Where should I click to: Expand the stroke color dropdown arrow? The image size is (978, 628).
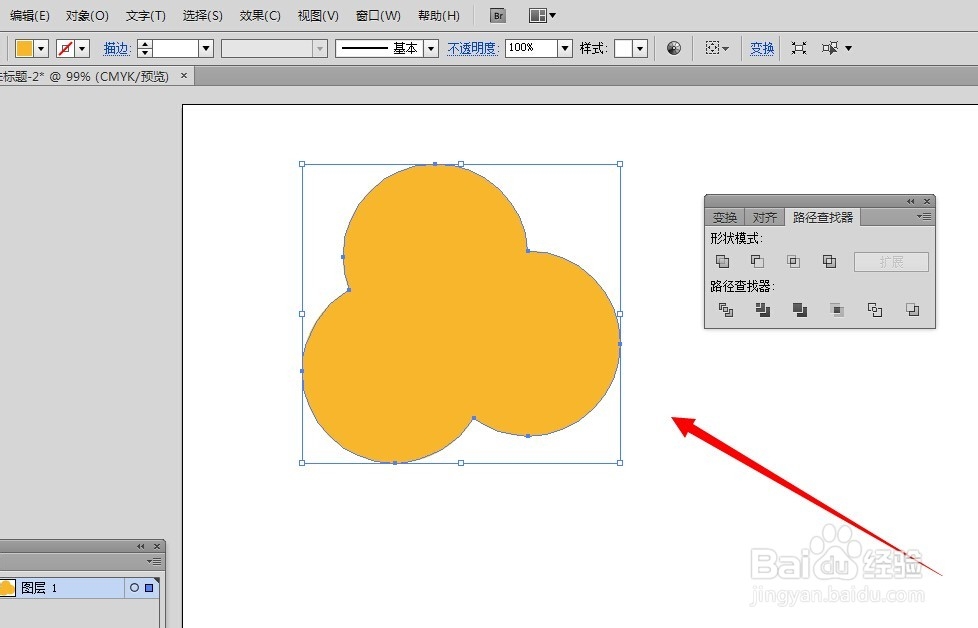(x=82, y=49)
